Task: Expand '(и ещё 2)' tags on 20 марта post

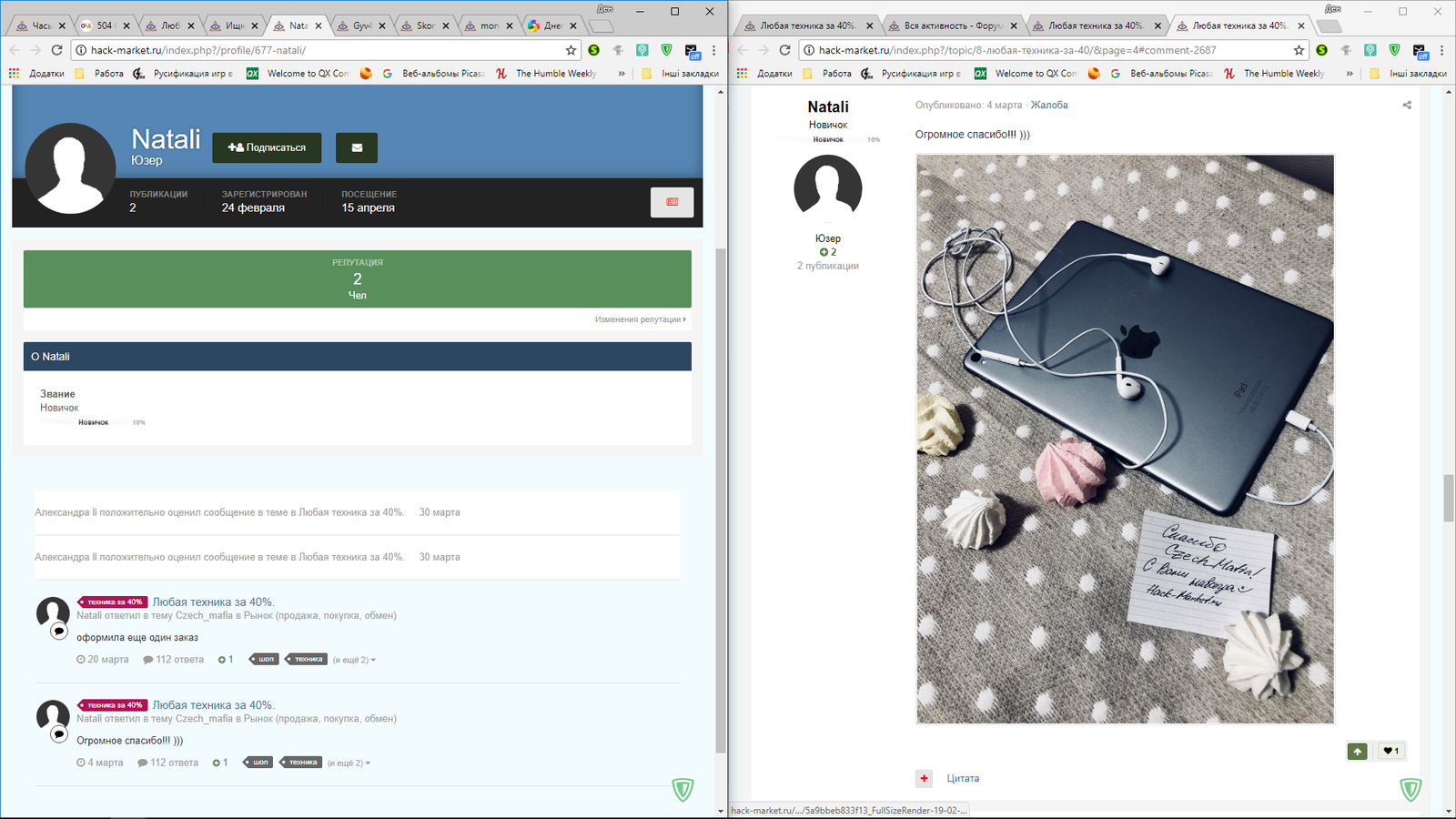Action: (x=354, y=660)
